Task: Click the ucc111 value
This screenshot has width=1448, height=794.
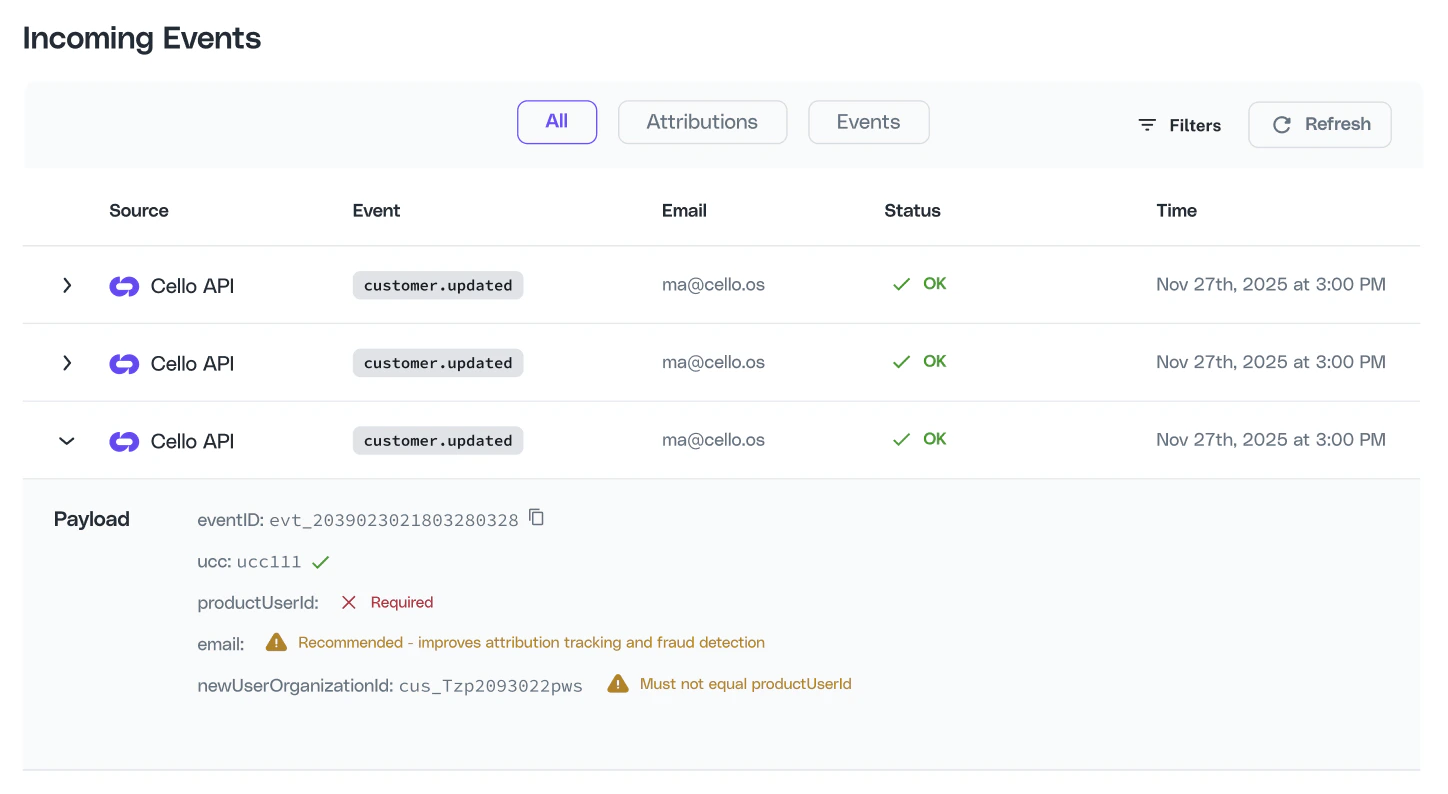Action: pos(269,562)
